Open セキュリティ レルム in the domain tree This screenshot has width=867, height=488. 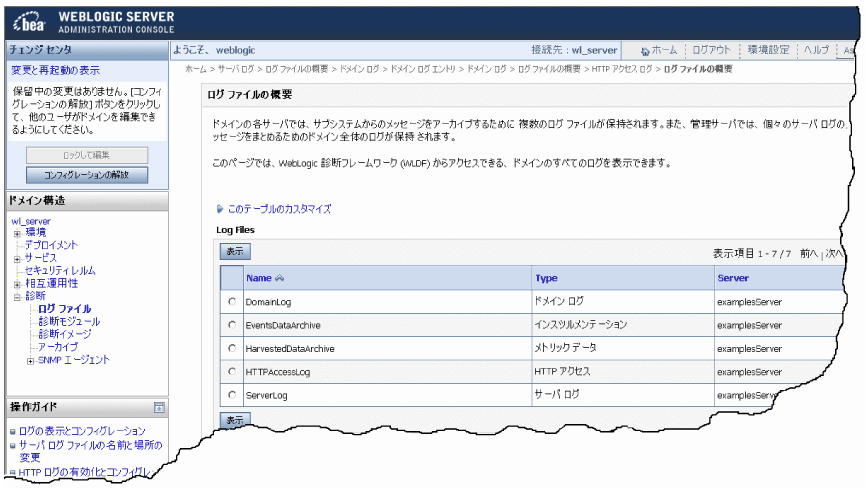[60, 271]
